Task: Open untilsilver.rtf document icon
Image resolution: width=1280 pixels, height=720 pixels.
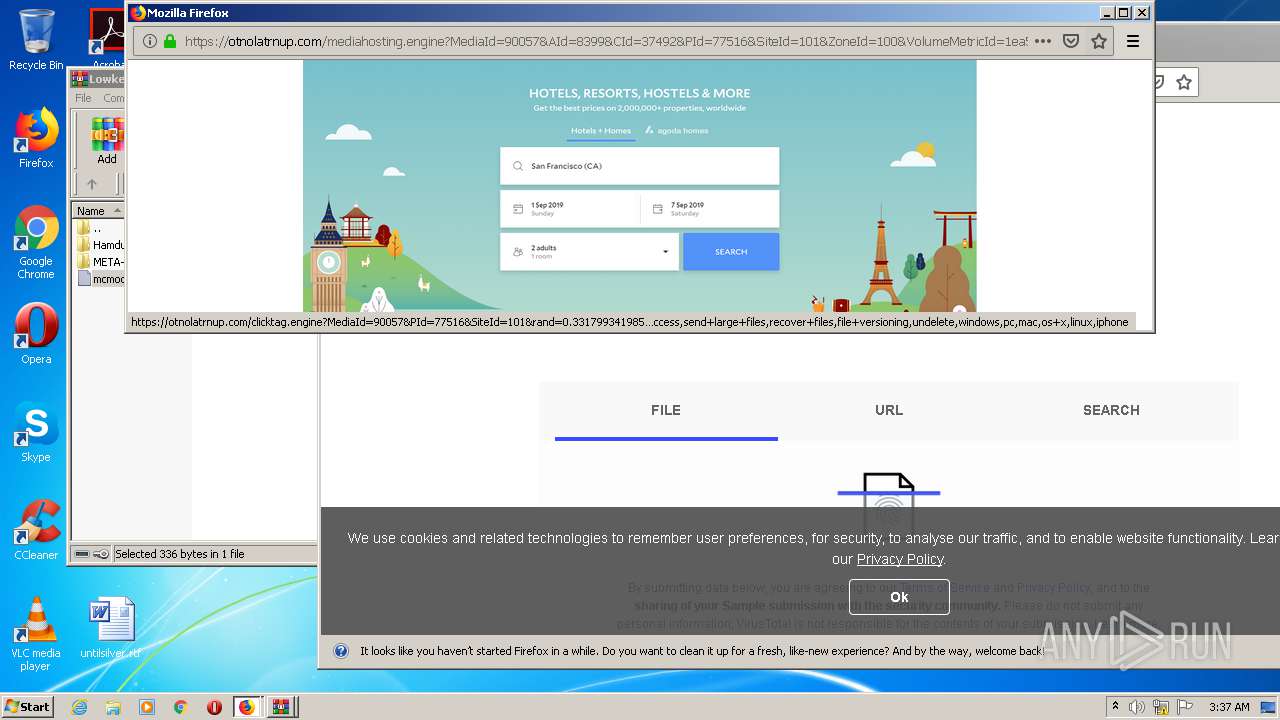Action: click(110, 628)
